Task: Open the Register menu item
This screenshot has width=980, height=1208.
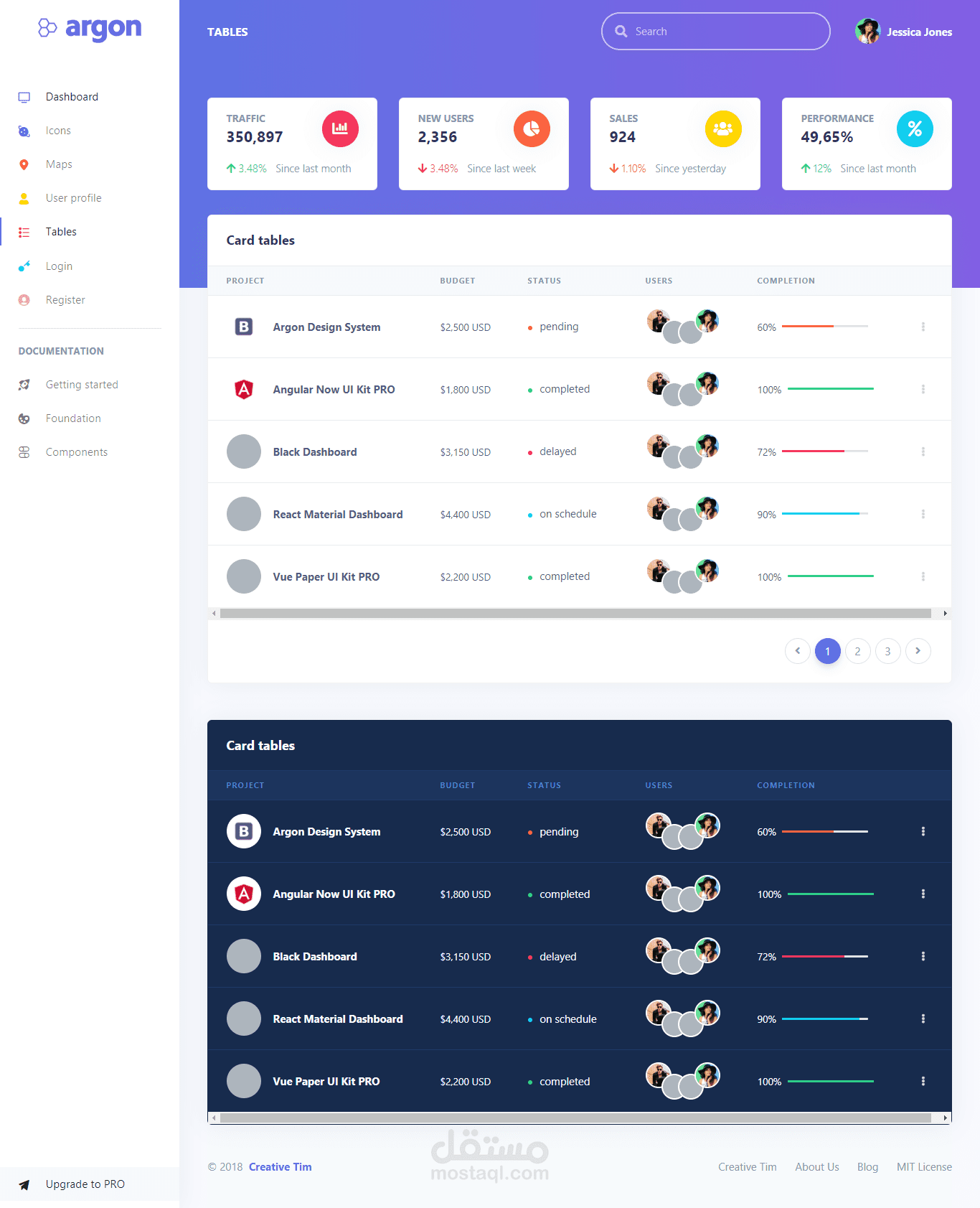Action: (x=90, y=300)
